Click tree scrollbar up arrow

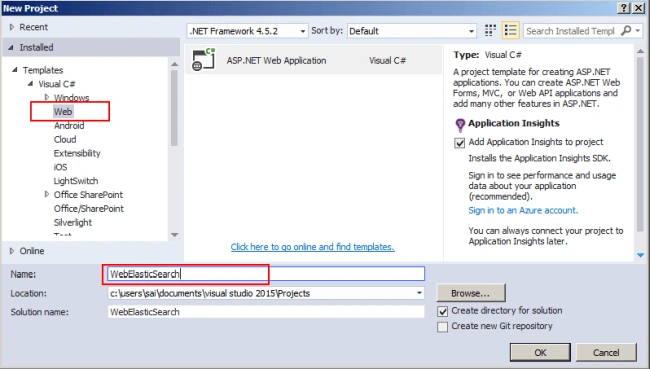tap(175, 64)
